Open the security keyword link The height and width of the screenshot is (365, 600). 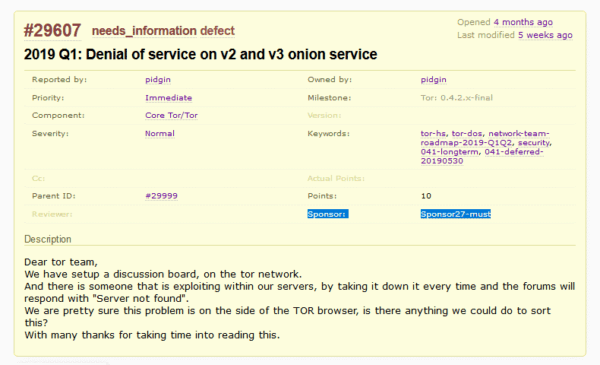point(534,143)
